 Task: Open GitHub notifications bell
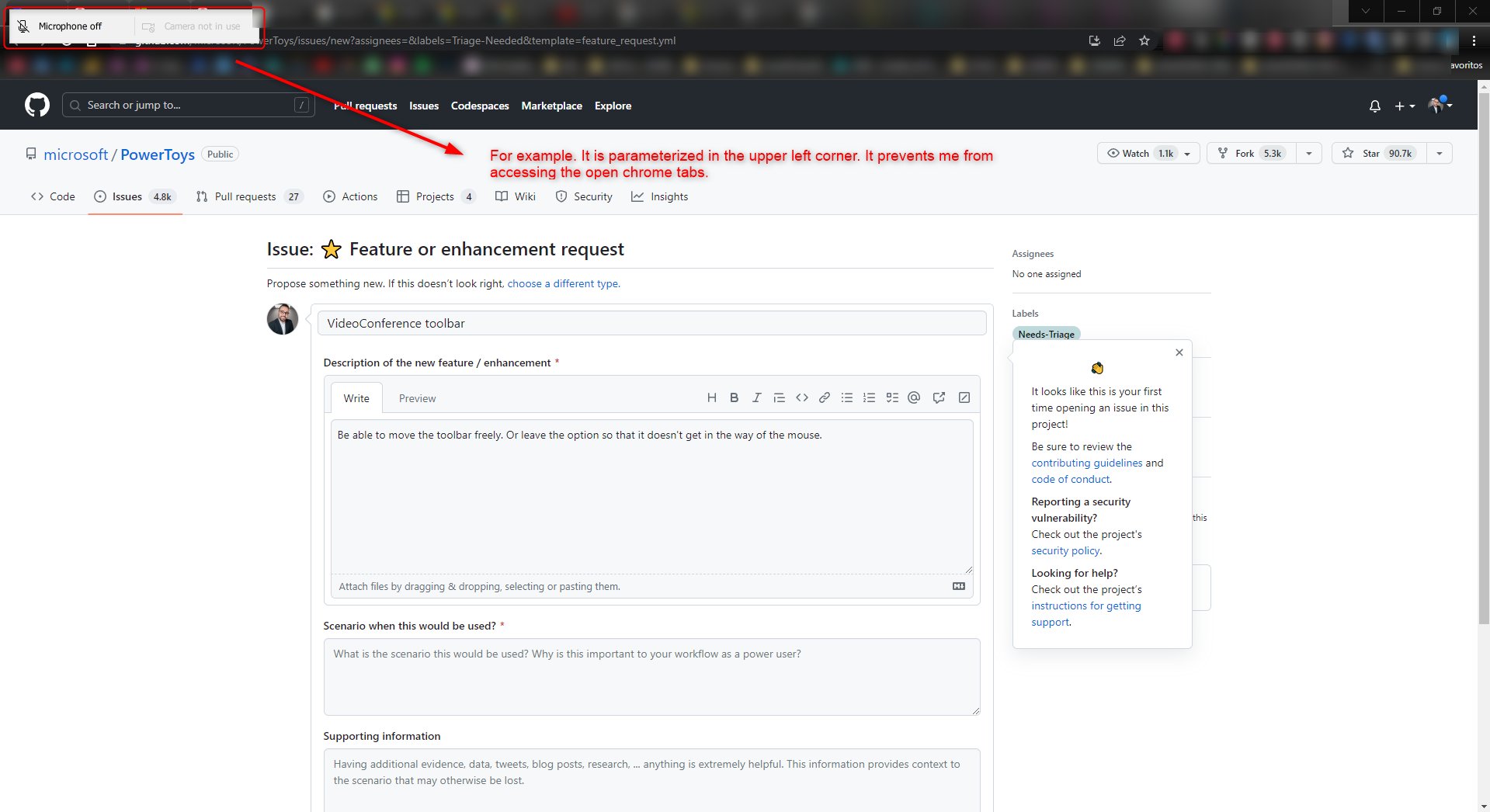(1374, 106)
